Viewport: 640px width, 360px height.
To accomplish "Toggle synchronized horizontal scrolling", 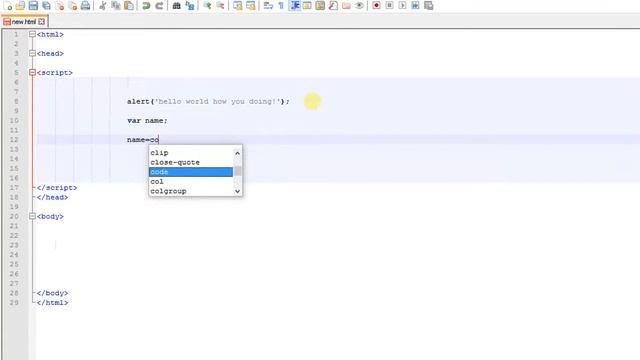I will pyautogui.click(x=251, y=5).
